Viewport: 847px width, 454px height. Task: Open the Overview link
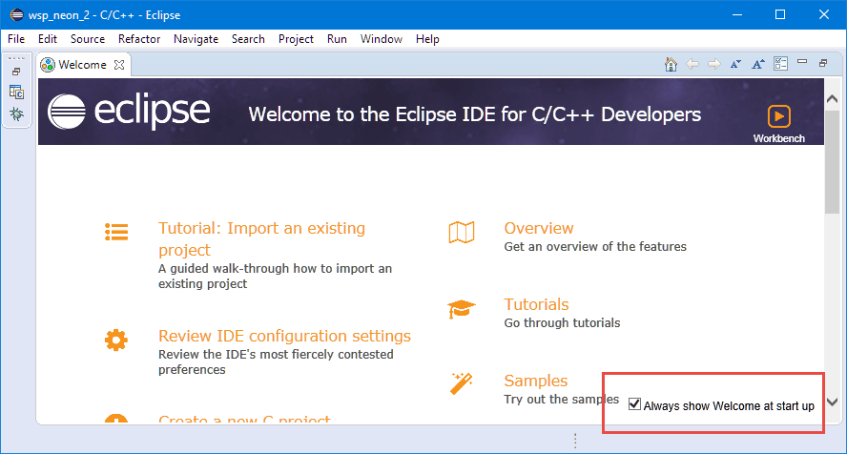click(539, 228)
